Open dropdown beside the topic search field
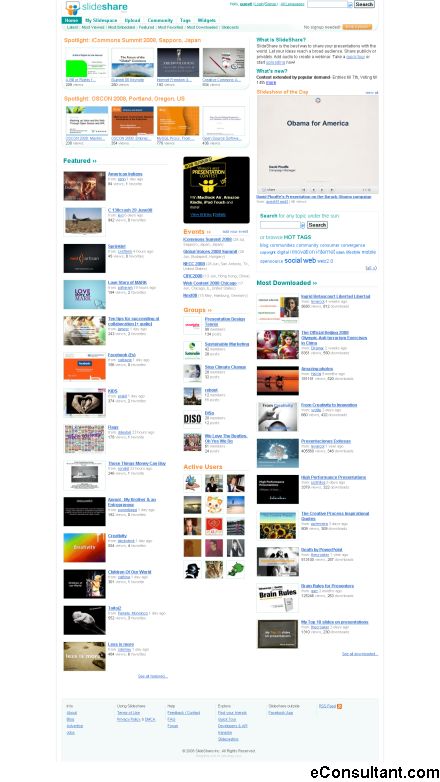The image size is (440, 782). click(302, 225)
